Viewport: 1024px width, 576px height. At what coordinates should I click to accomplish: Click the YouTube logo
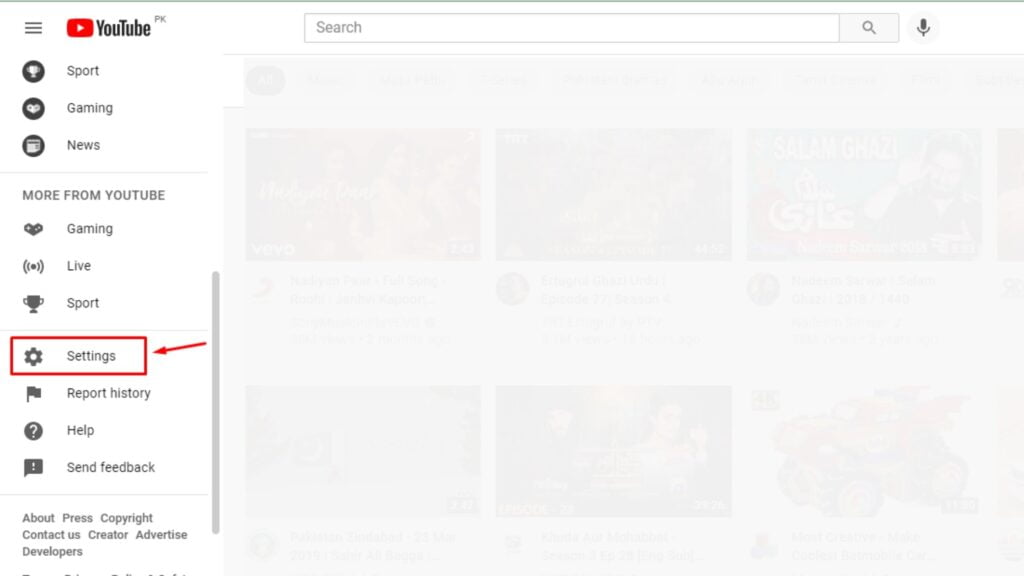pos(109,28)
